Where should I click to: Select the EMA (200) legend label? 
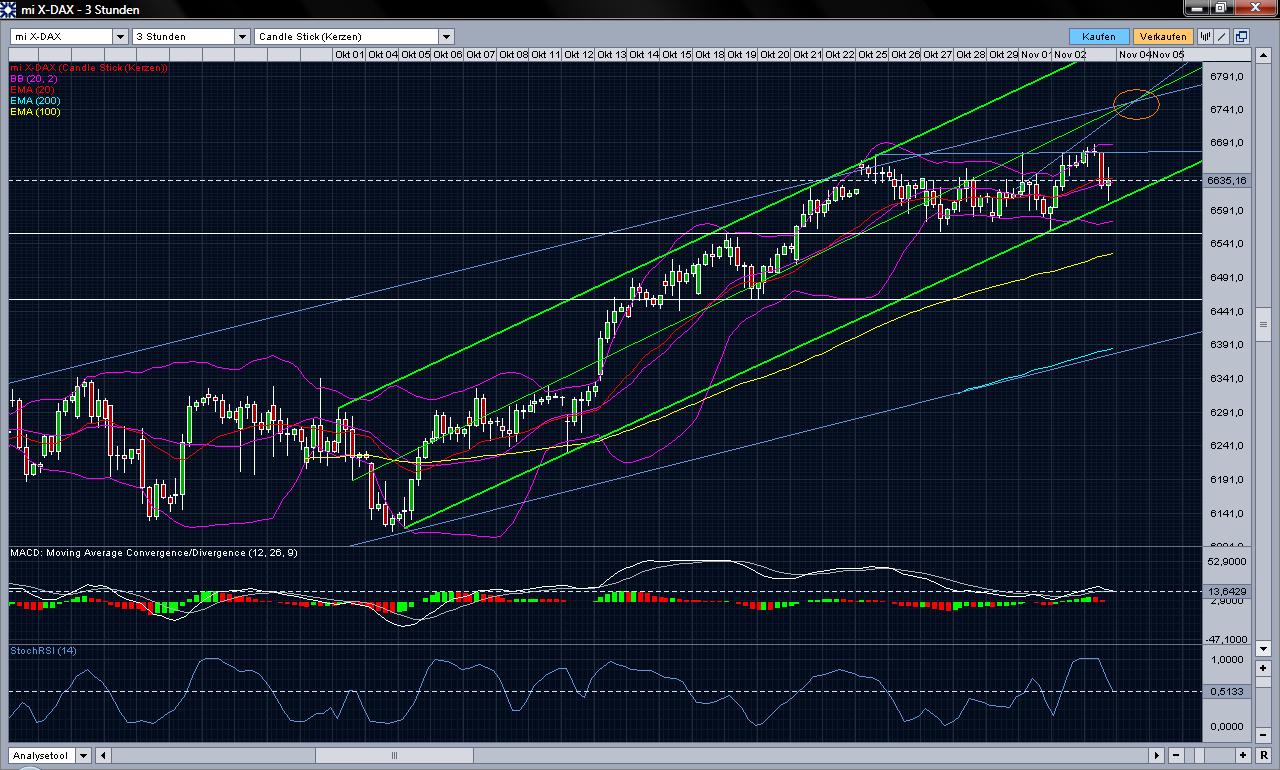click(35, 100)
